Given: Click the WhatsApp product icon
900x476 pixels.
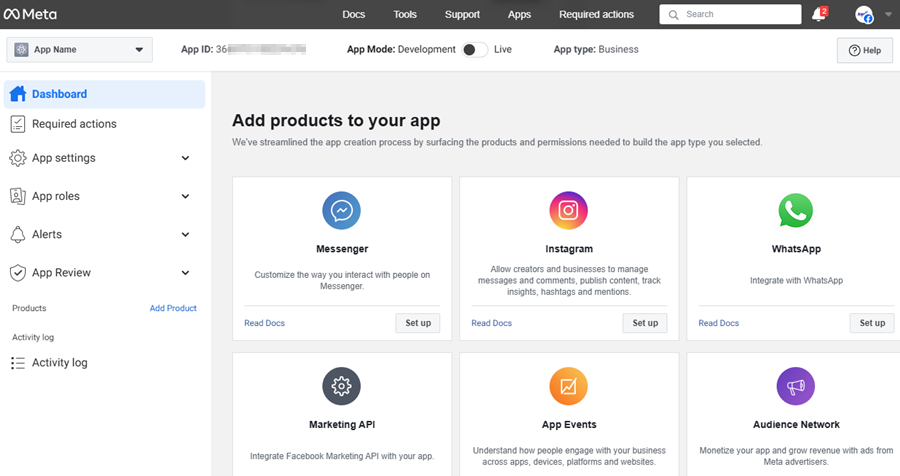Looking at the screenshot, I should coord(796,211).
